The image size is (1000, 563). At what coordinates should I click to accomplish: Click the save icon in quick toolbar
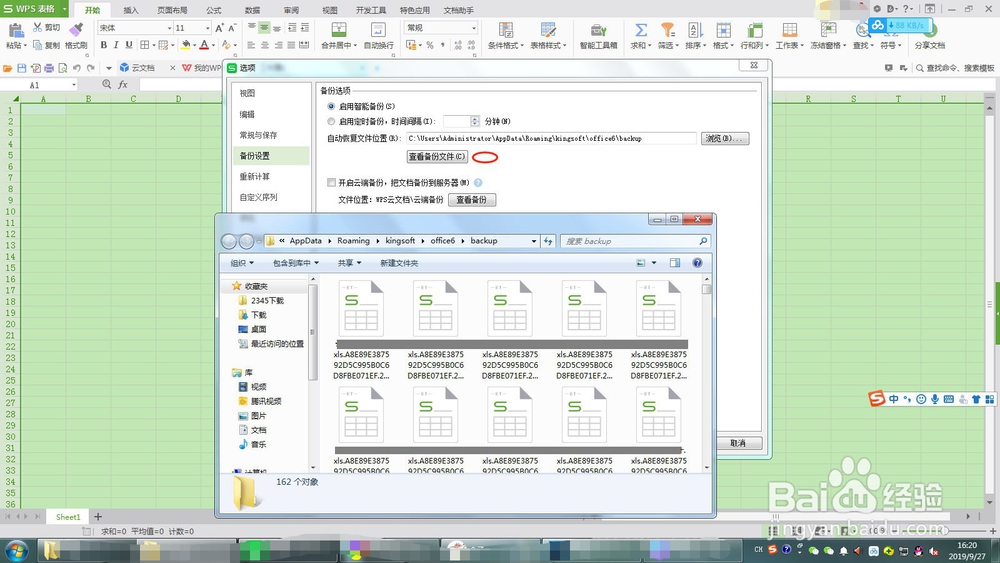pos(22,68)
